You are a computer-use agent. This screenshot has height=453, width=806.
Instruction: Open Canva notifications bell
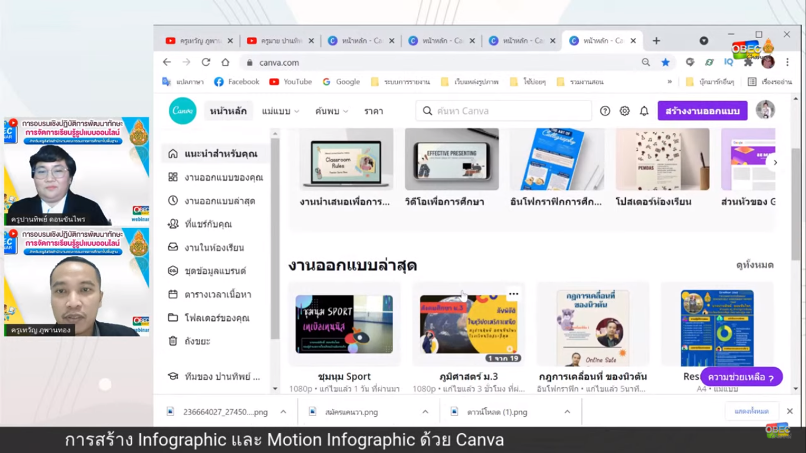pyautogui.click(x=644, y=111)
